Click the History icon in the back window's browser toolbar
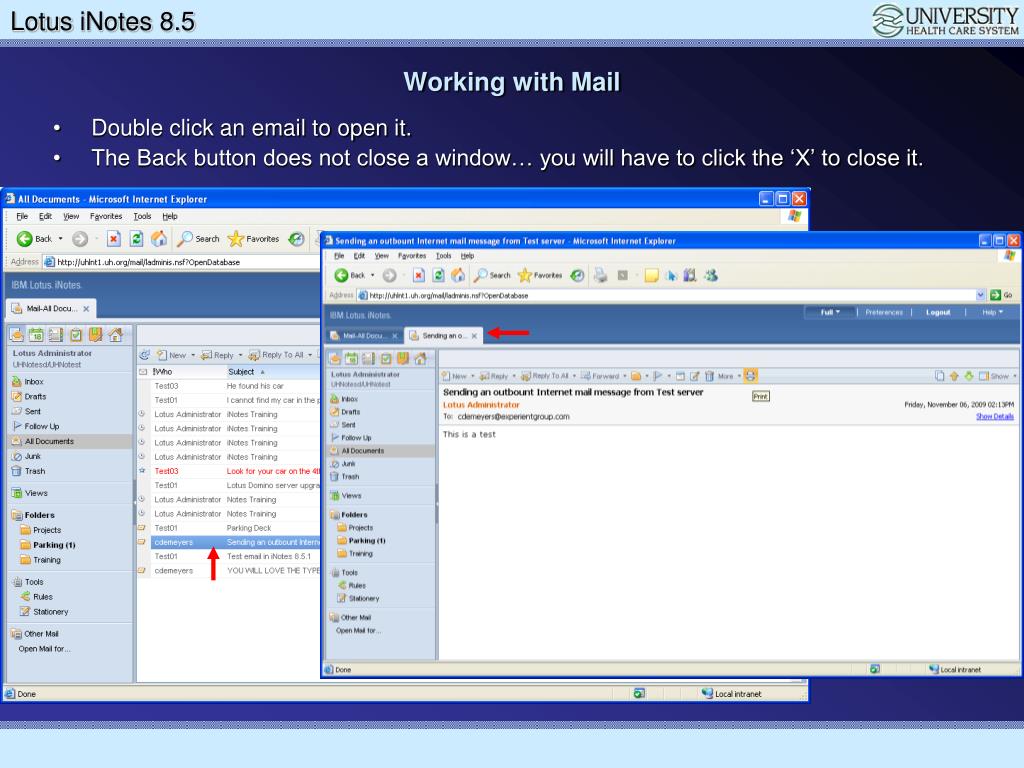The image size is (1024, 768). [296, 239]
